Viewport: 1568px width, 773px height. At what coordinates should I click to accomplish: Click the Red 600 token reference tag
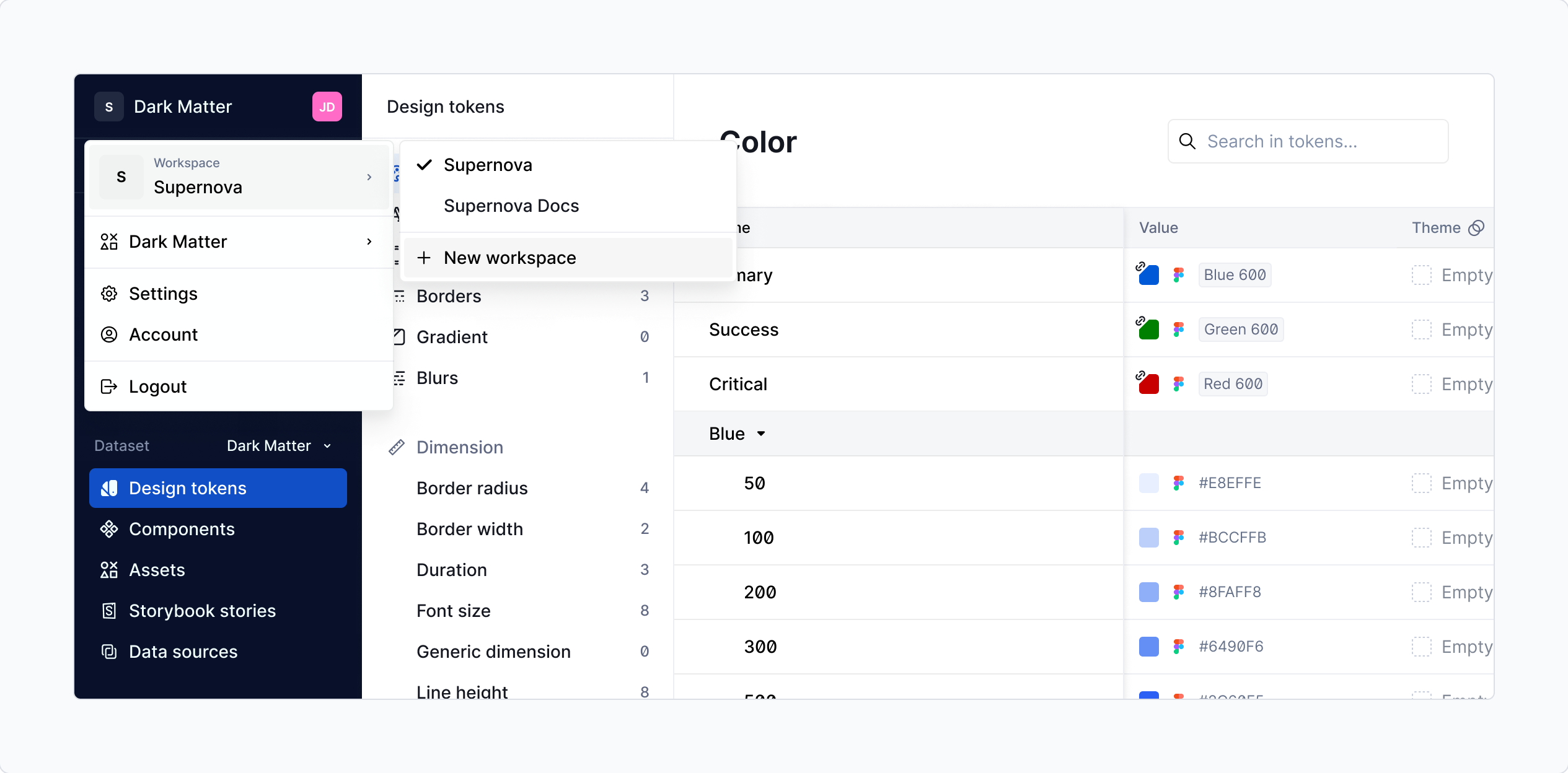click(1233, 384)
